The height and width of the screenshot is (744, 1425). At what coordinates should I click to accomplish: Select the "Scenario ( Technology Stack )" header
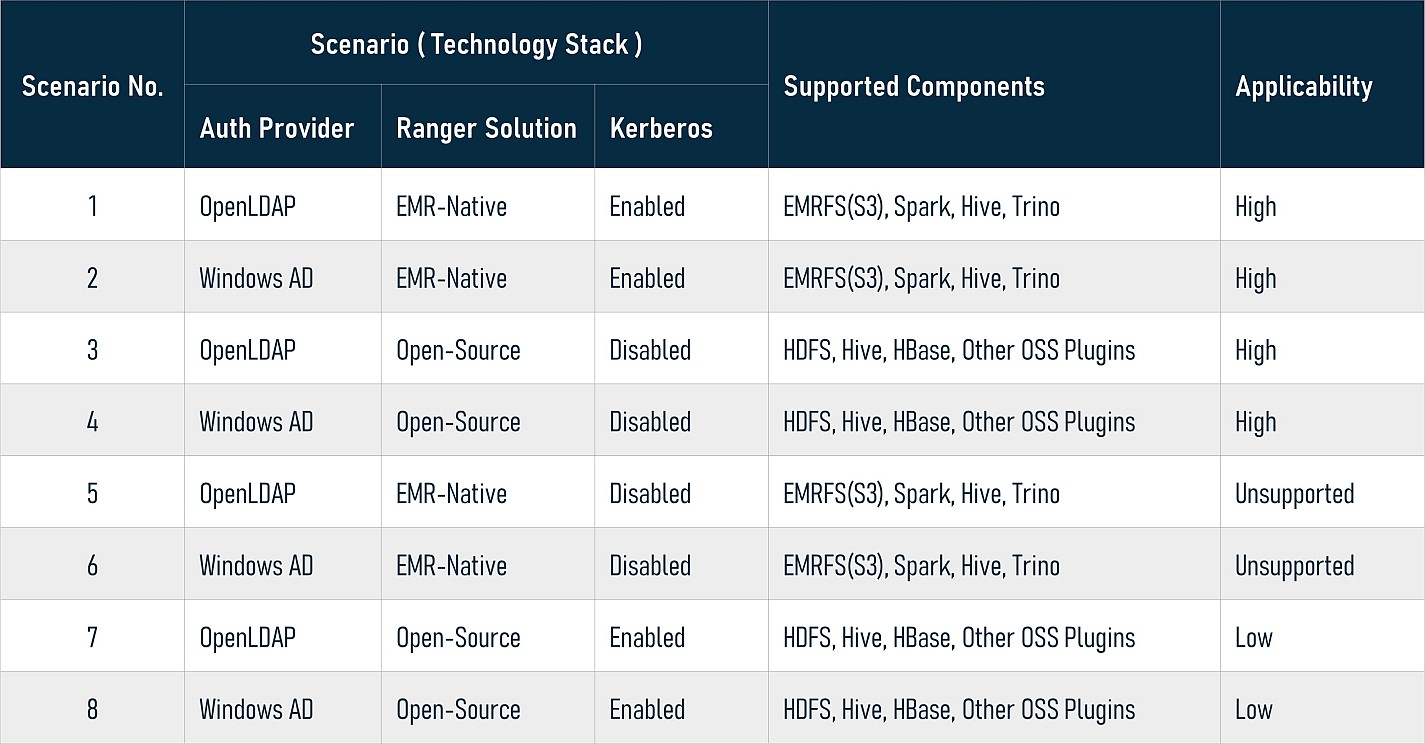[476, 45]
